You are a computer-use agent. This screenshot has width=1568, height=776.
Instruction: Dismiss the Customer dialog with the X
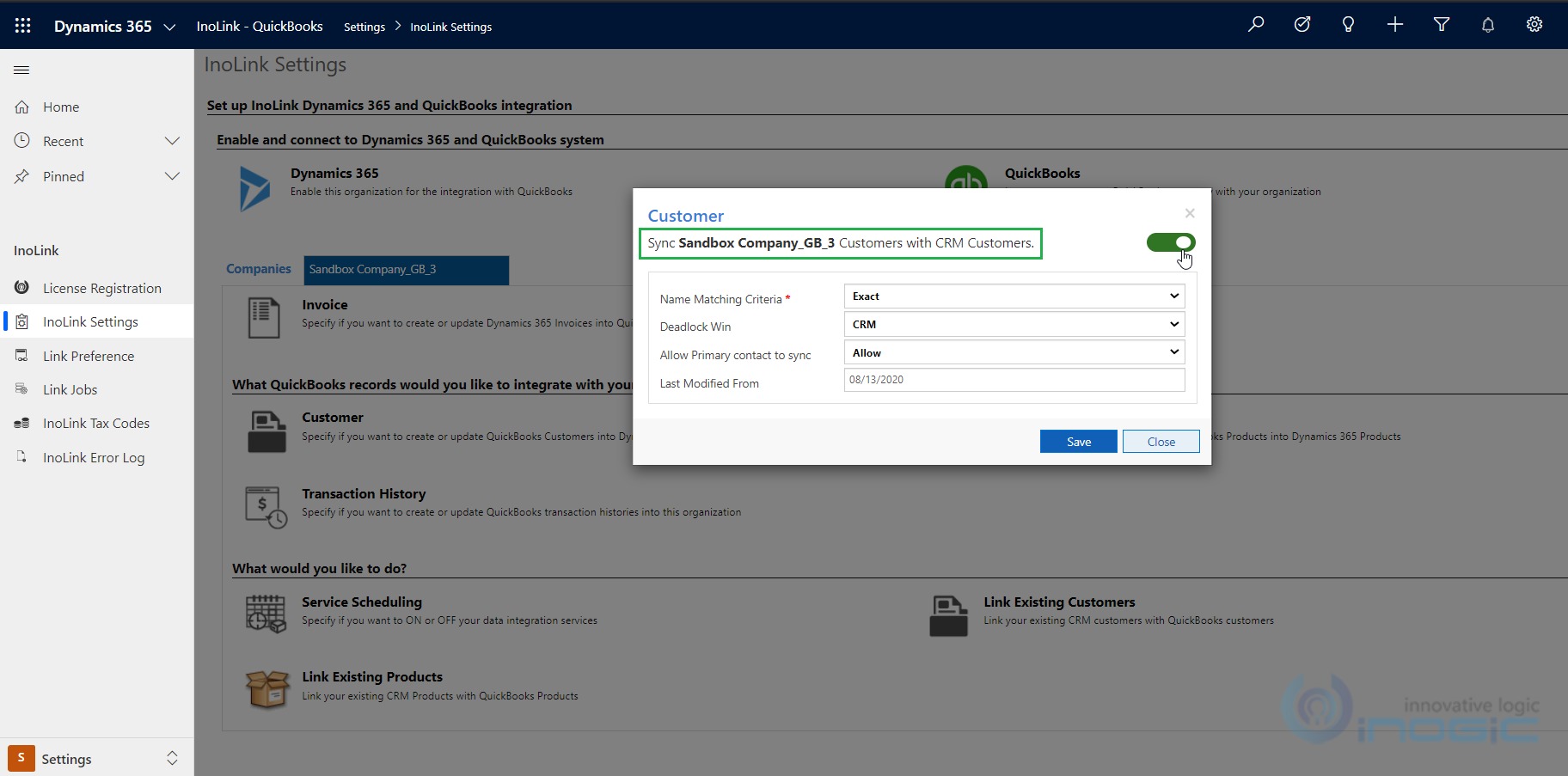1190,213
